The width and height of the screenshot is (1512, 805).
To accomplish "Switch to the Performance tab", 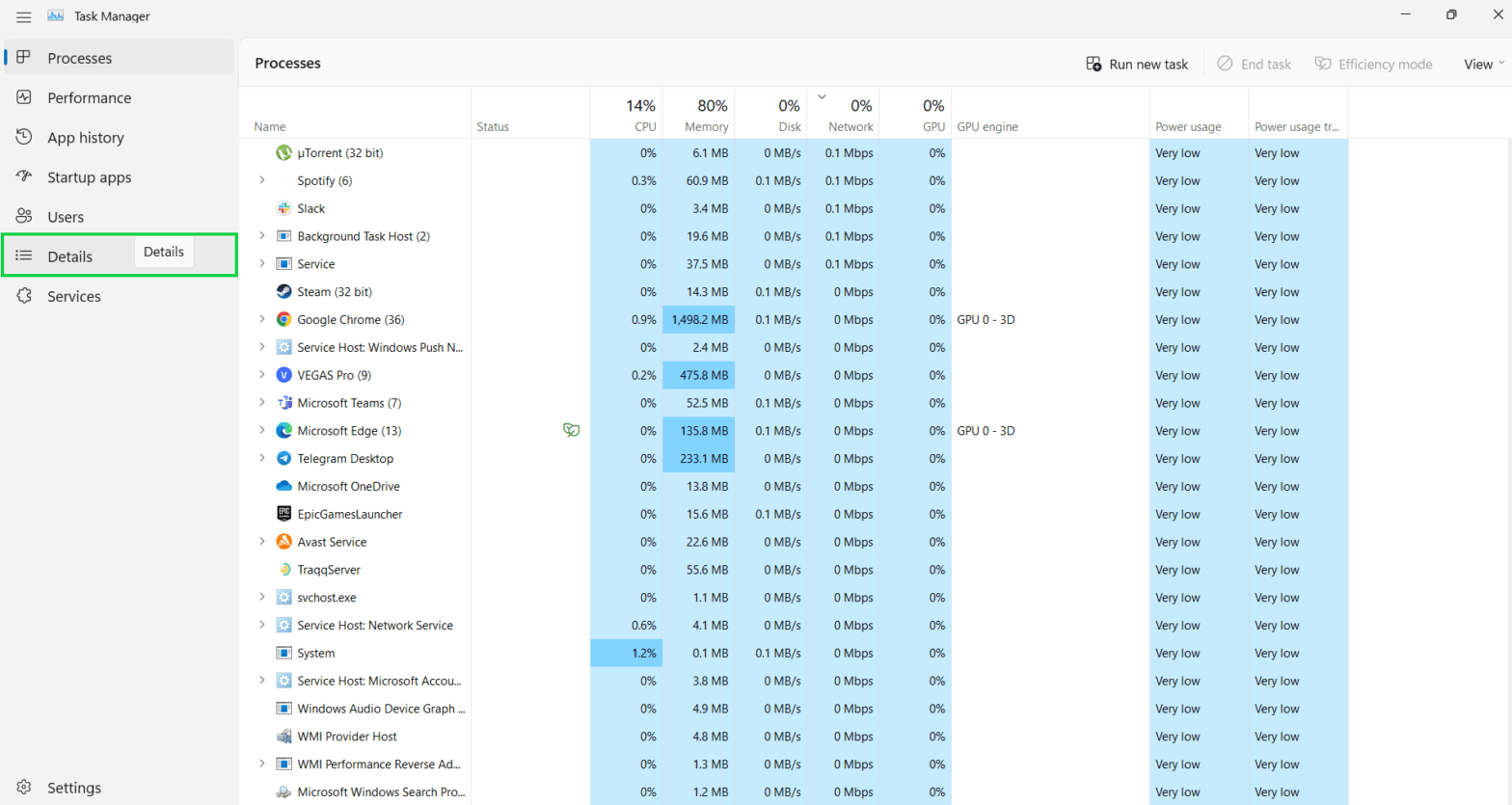I will pyautogui.click(x=89, y=97).
